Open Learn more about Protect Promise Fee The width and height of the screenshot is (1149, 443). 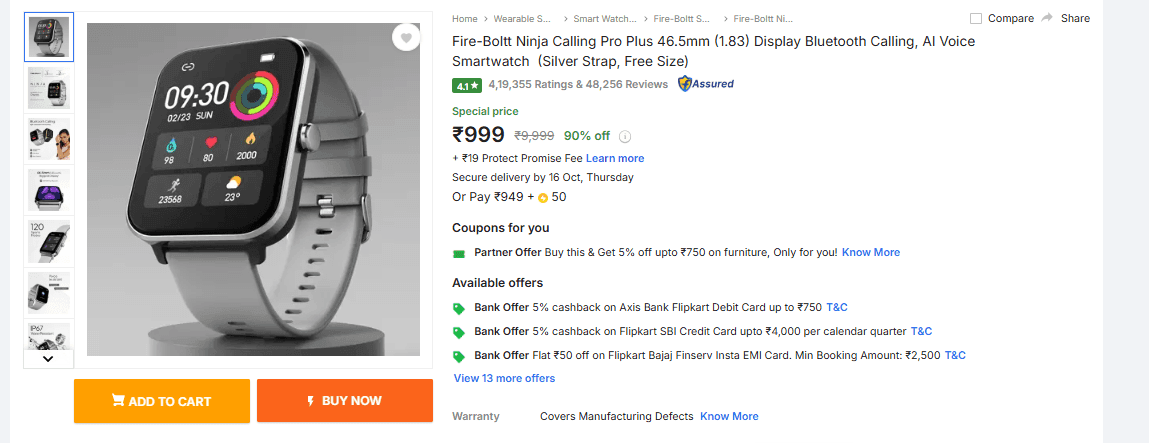tap(615, 158)
